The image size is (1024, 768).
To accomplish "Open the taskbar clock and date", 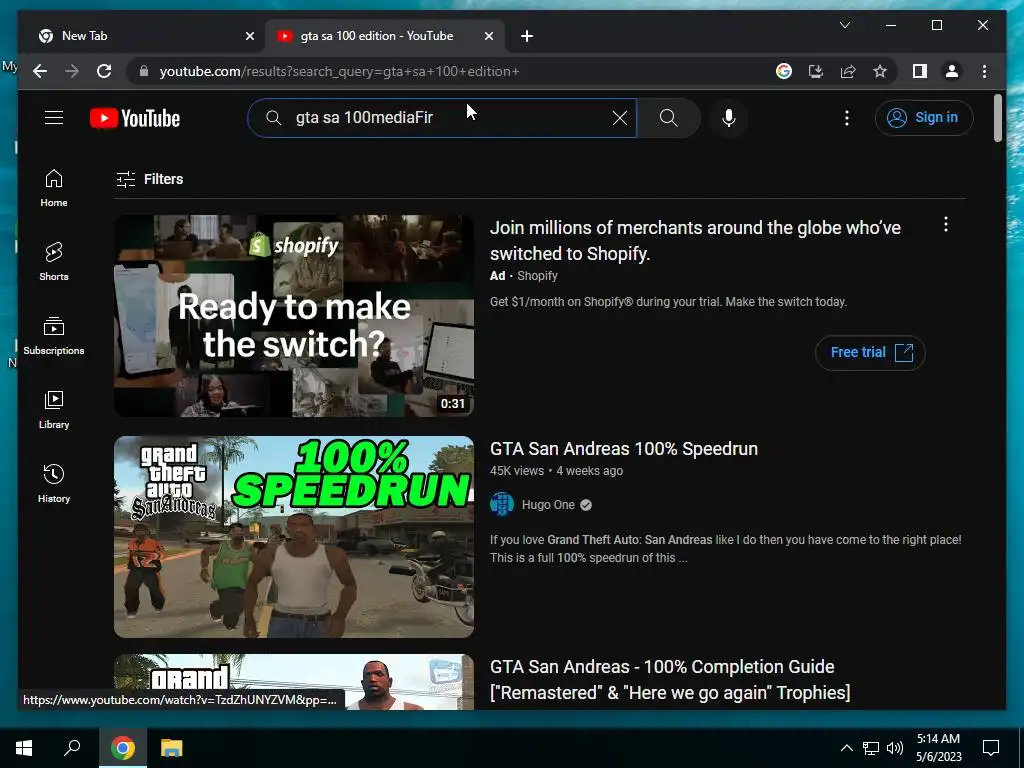I will coord(938,748).
